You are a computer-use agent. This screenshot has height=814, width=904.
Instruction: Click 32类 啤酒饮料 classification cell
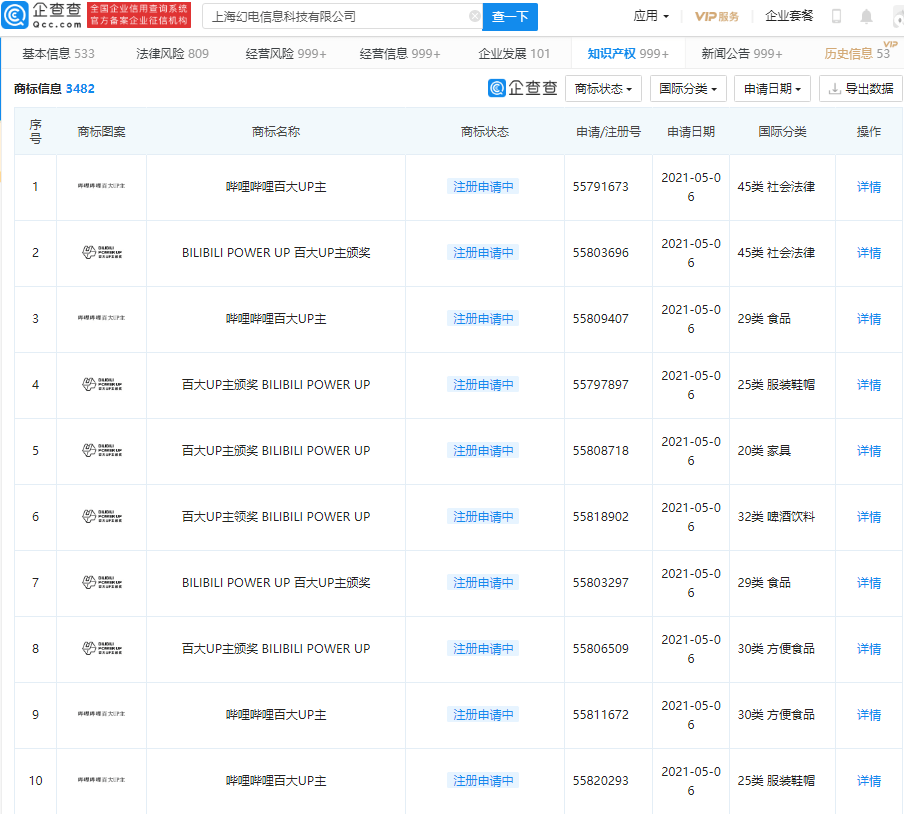click(776, 517)
